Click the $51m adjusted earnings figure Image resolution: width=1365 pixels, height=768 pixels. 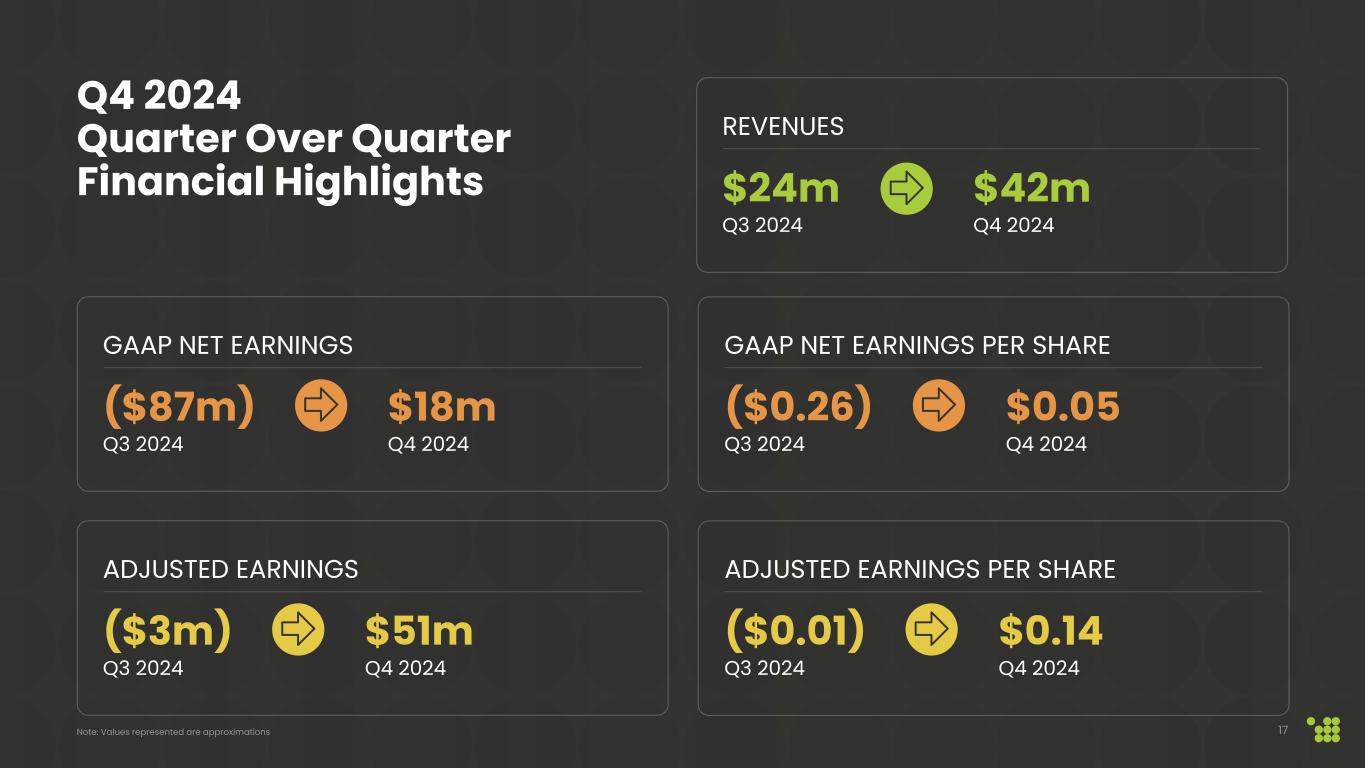pyautogui.click(x=418, y=631)
